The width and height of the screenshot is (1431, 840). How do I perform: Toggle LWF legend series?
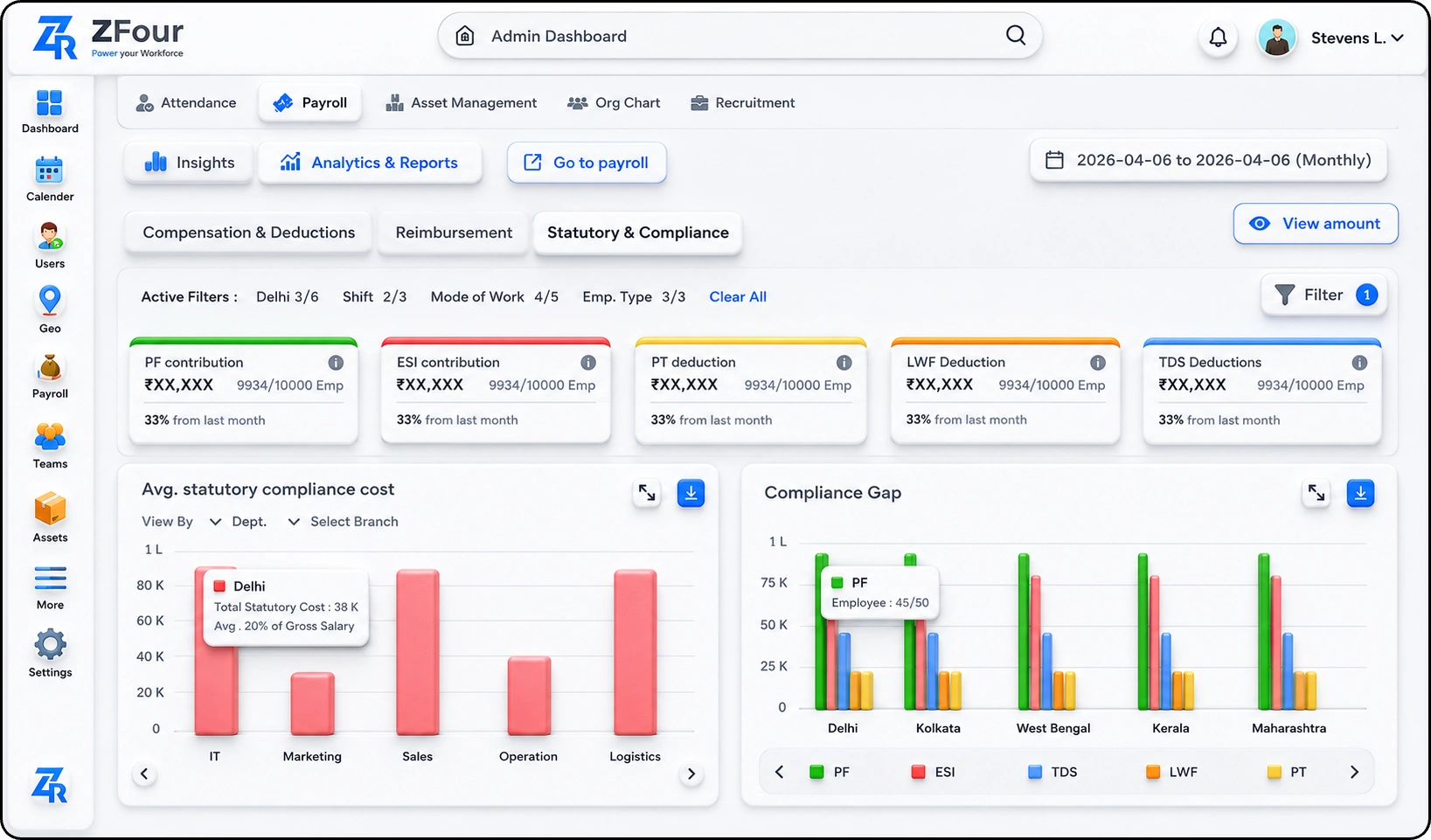coord(1171,772)
